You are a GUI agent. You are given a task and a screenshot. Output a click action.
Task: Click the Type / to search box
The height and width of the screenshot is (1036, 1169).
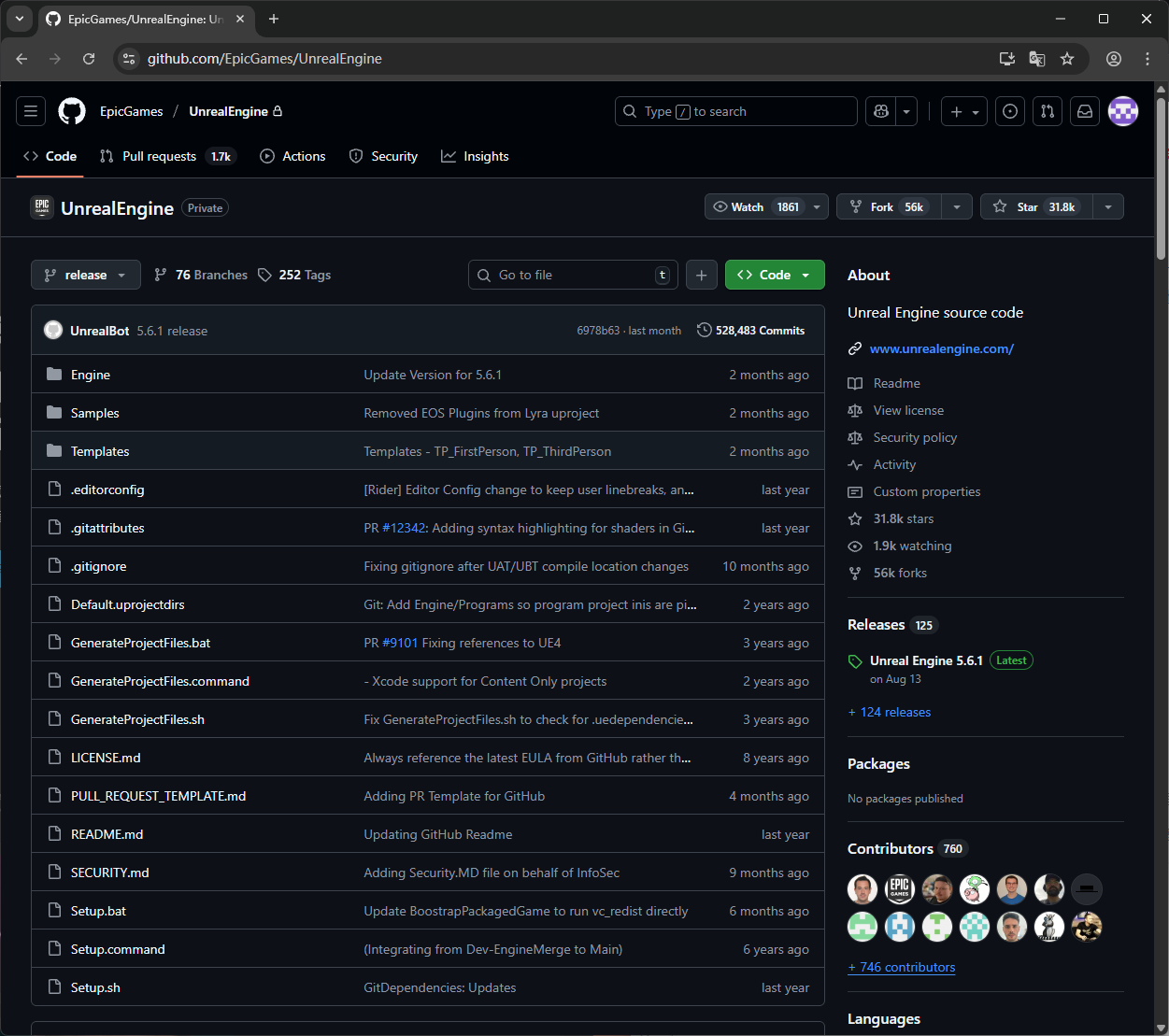(x=736, y=111)
